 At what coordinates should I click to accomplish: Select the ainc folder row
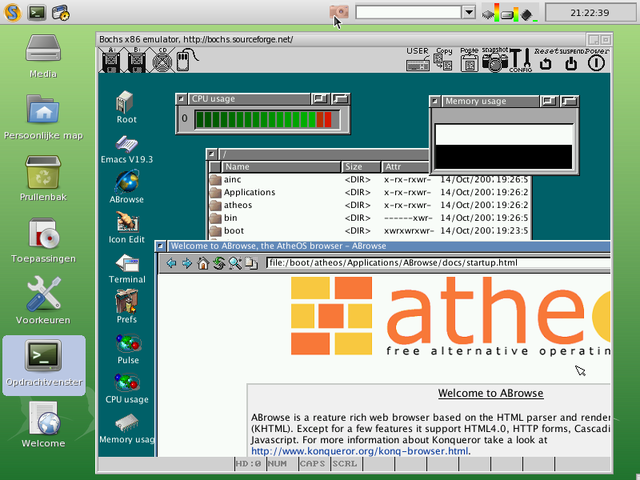369,180
